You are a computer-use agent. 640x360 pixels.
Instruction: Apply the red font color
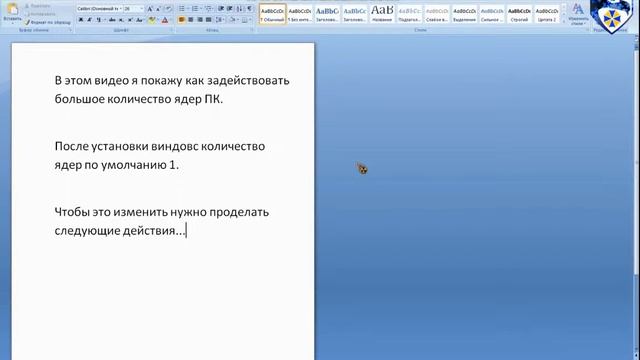point(164,20)
